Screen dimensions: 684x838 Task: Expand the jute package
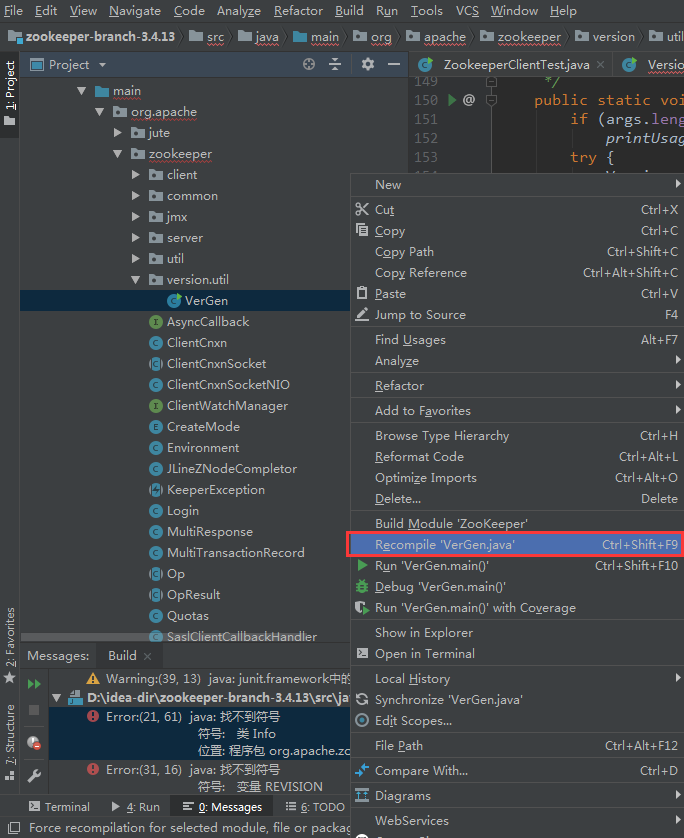pos(118,133)
